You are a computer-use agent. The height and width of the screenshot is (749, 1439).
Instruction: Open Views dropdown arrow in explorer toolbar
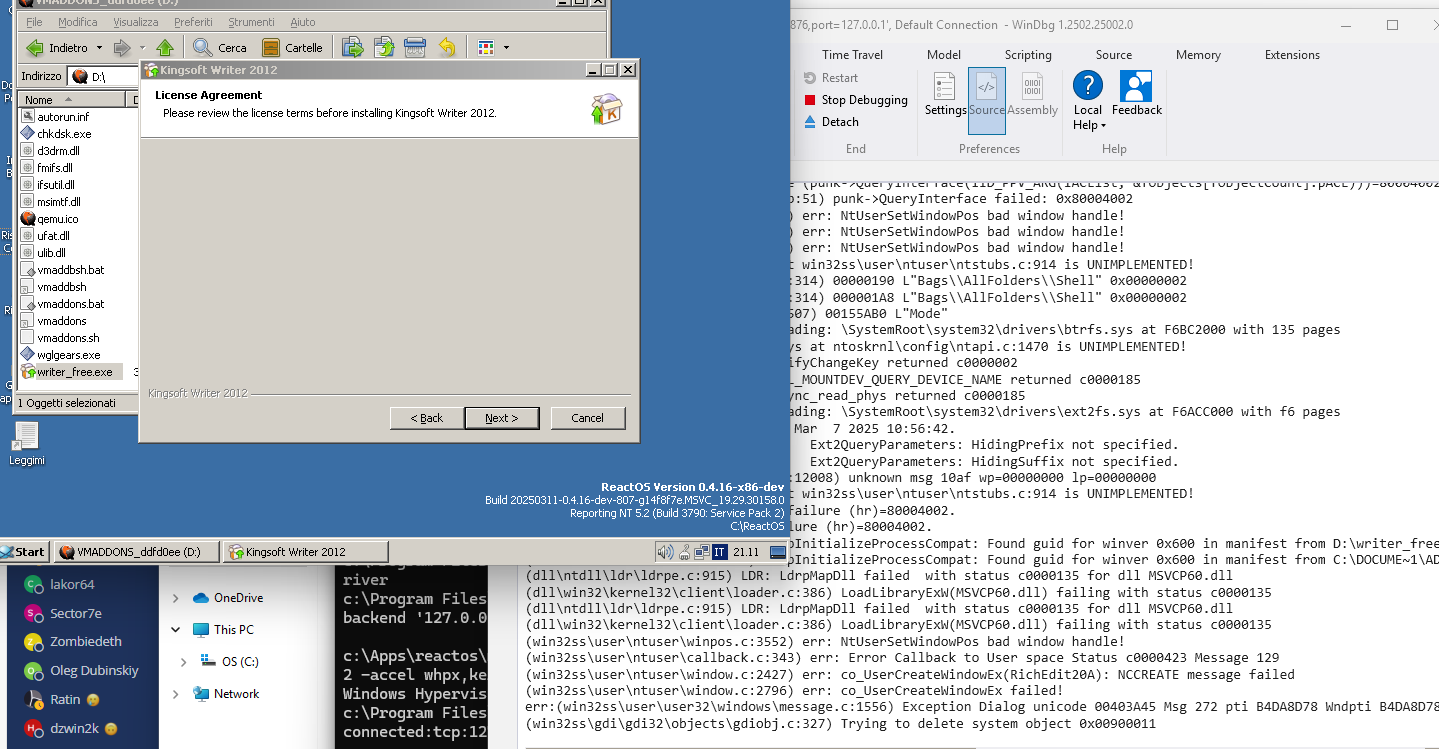[506, 47]
